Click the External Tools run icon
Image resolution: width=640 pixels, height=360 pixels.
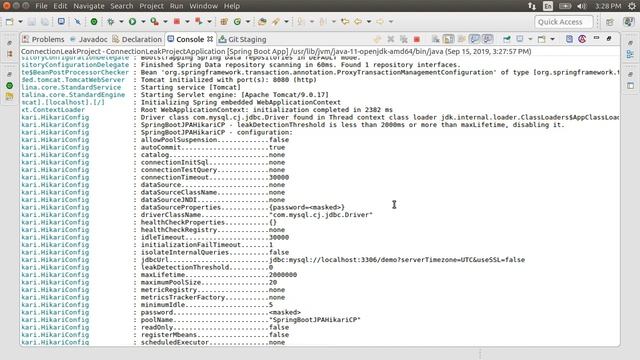[154, 22]
